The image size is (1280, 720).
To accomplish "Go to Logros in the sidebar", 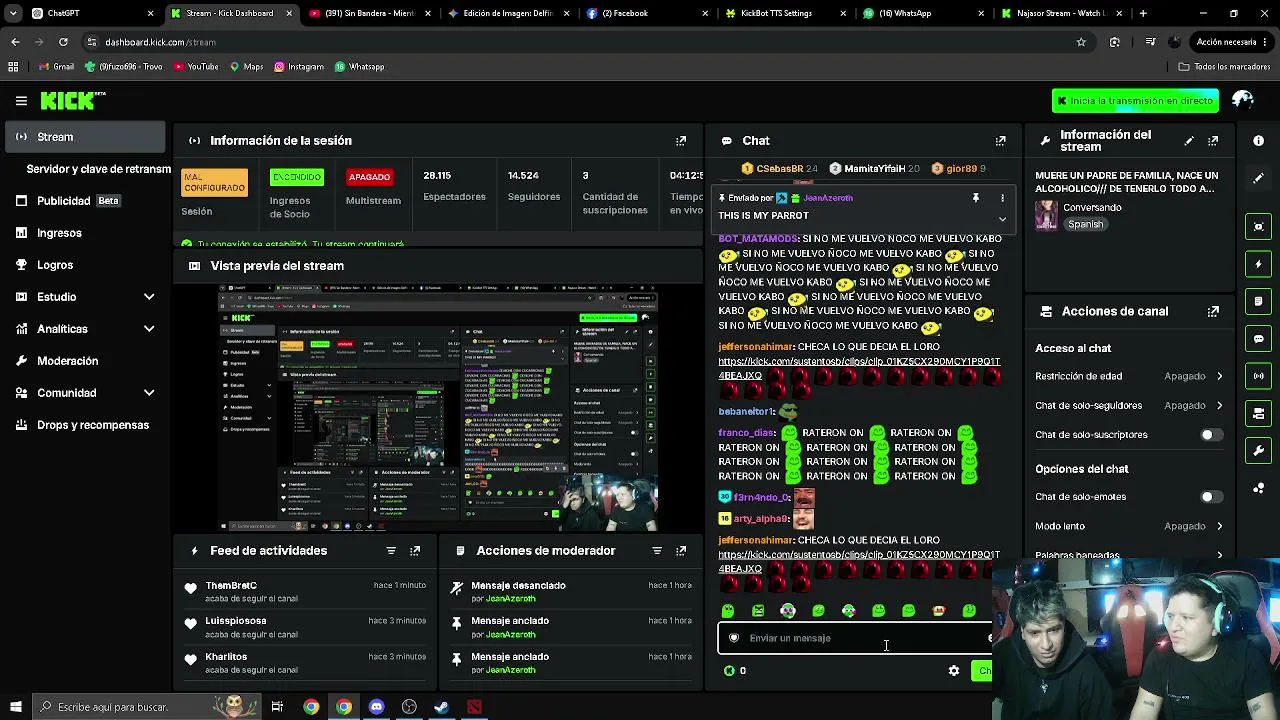I will [x=84, y=265].
